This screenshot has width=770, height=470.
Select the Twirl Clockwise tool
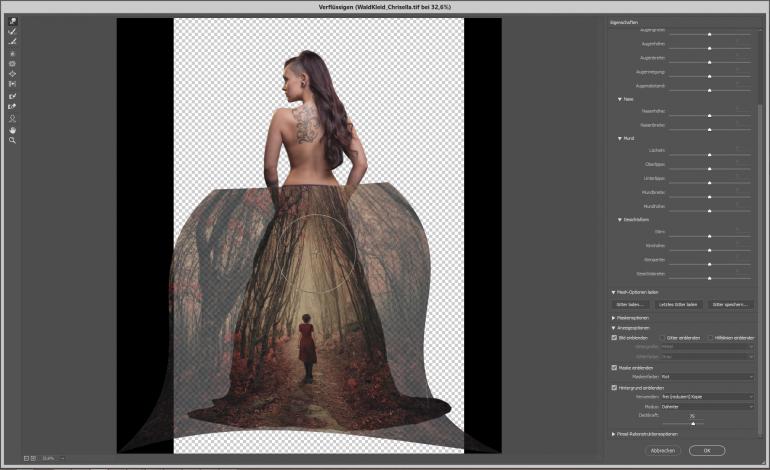point(12,54)
